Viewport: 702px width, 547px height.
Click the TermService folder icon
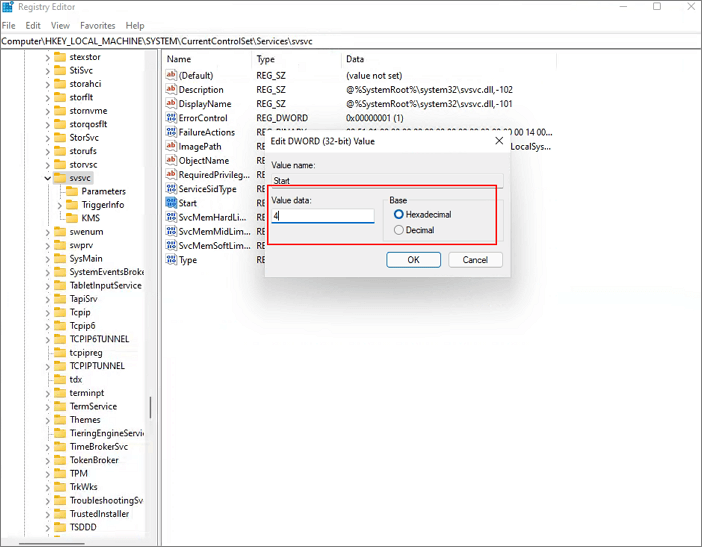coord(60,406)
